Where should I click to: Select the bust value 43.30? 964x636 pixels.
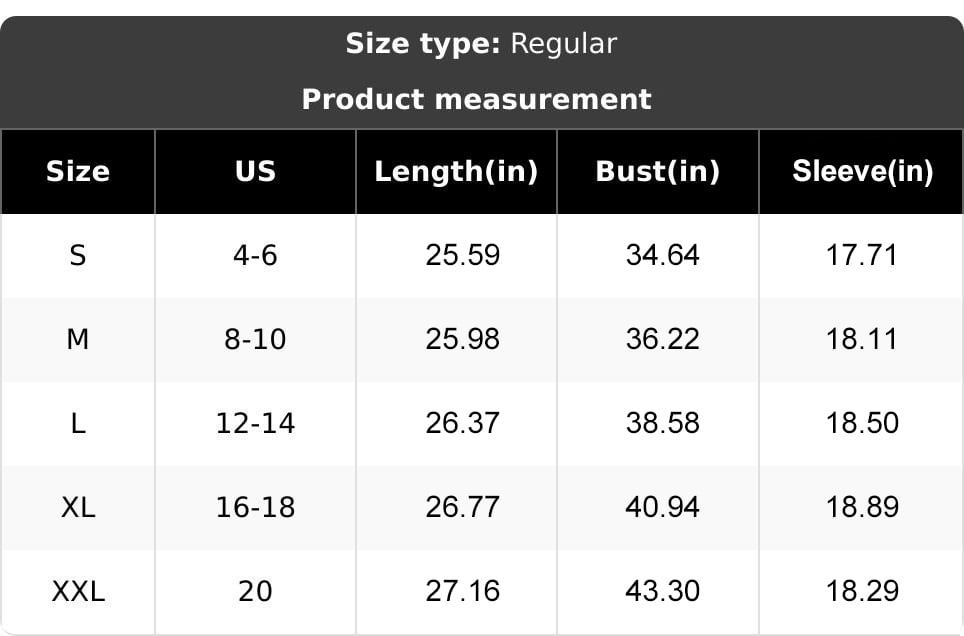pyautogui.click(x=662, y=591)
